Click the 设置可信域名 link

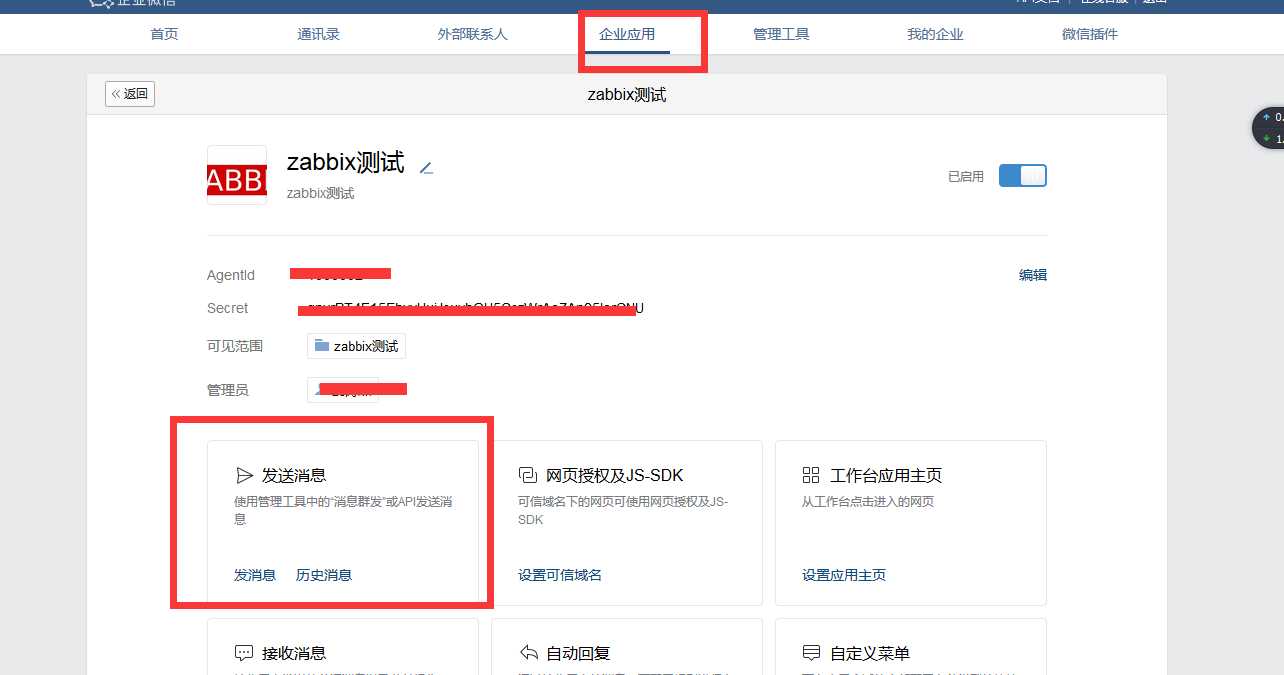(x=560, y=575)
